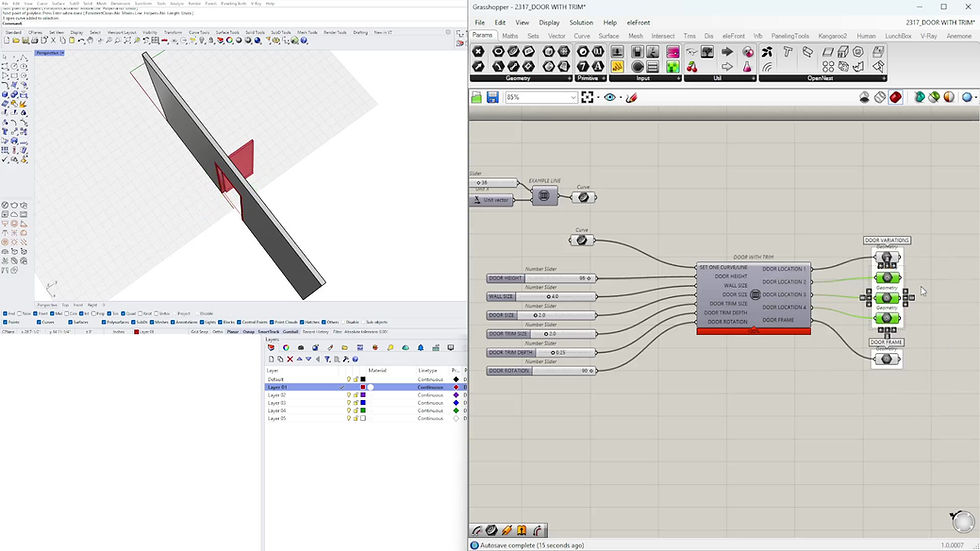The width and height of the screenshot is (980, 551).
Task: Toggle the Ortho status bar button
Action: [x=218, y=332]
